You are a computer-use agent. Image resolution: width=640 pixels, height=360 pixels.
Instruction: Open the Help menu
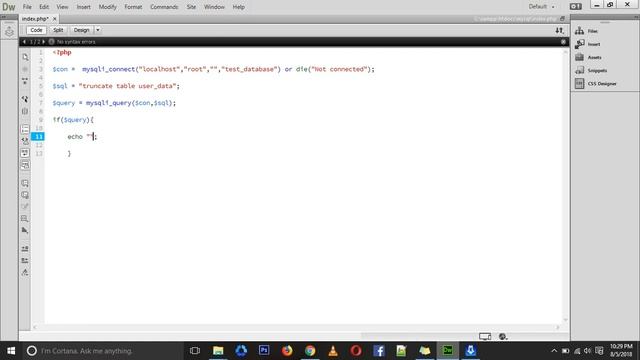[238, 7]
